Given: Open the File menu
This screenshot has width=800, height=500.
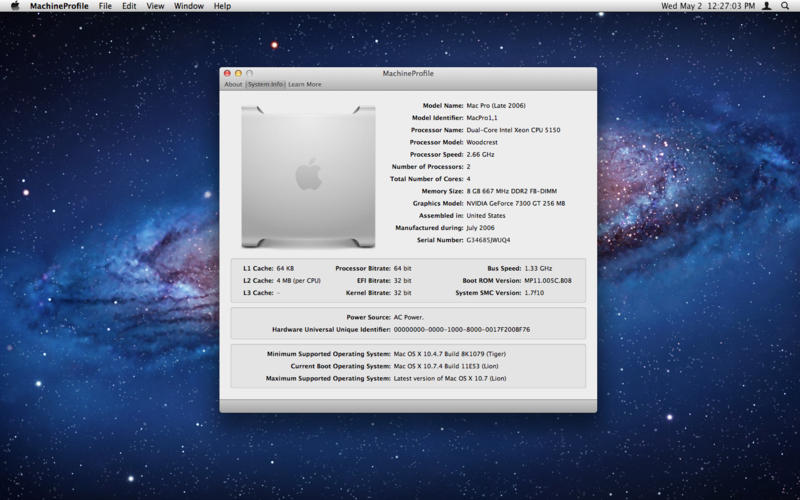Looking at the screenshot, I should (105, 6).
